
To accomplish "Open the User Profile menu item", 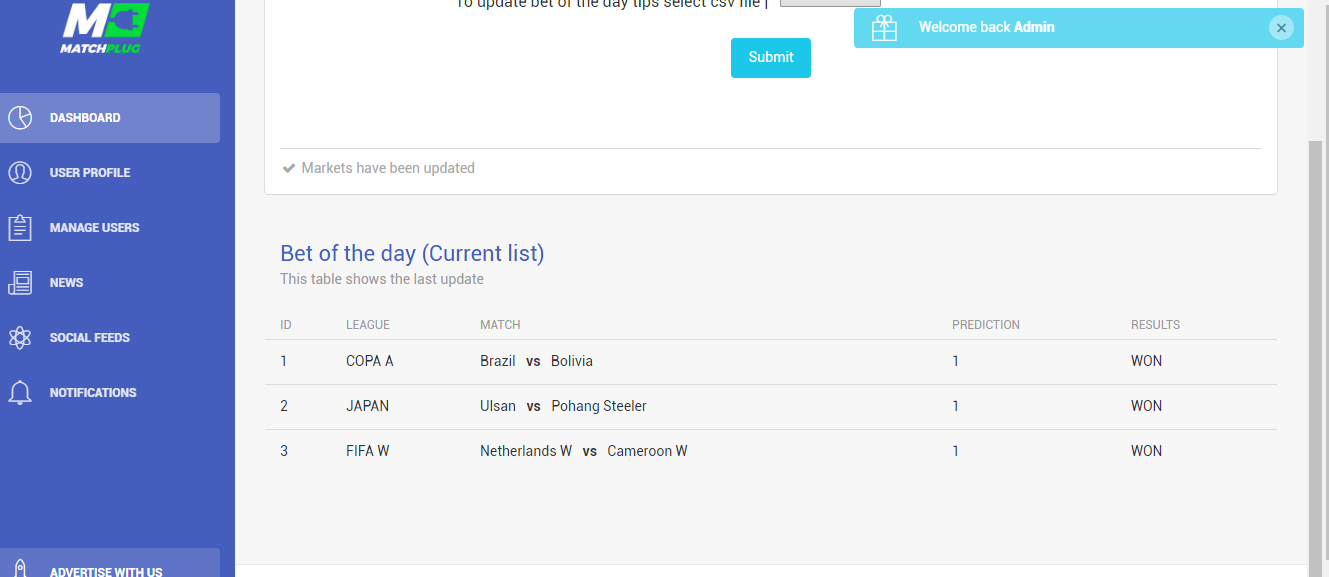I will (x=90, y=173).
